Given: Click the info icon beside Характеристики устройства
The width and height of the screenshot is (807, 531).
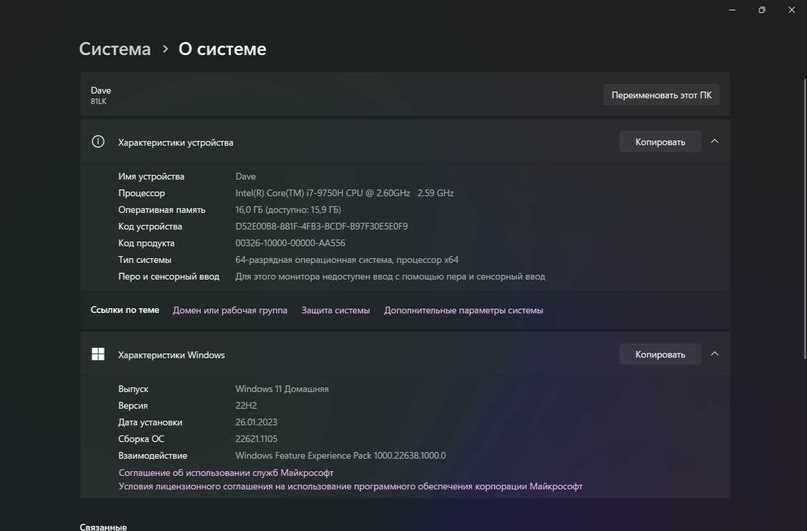Looking at the screenshot, I should 98,141.
